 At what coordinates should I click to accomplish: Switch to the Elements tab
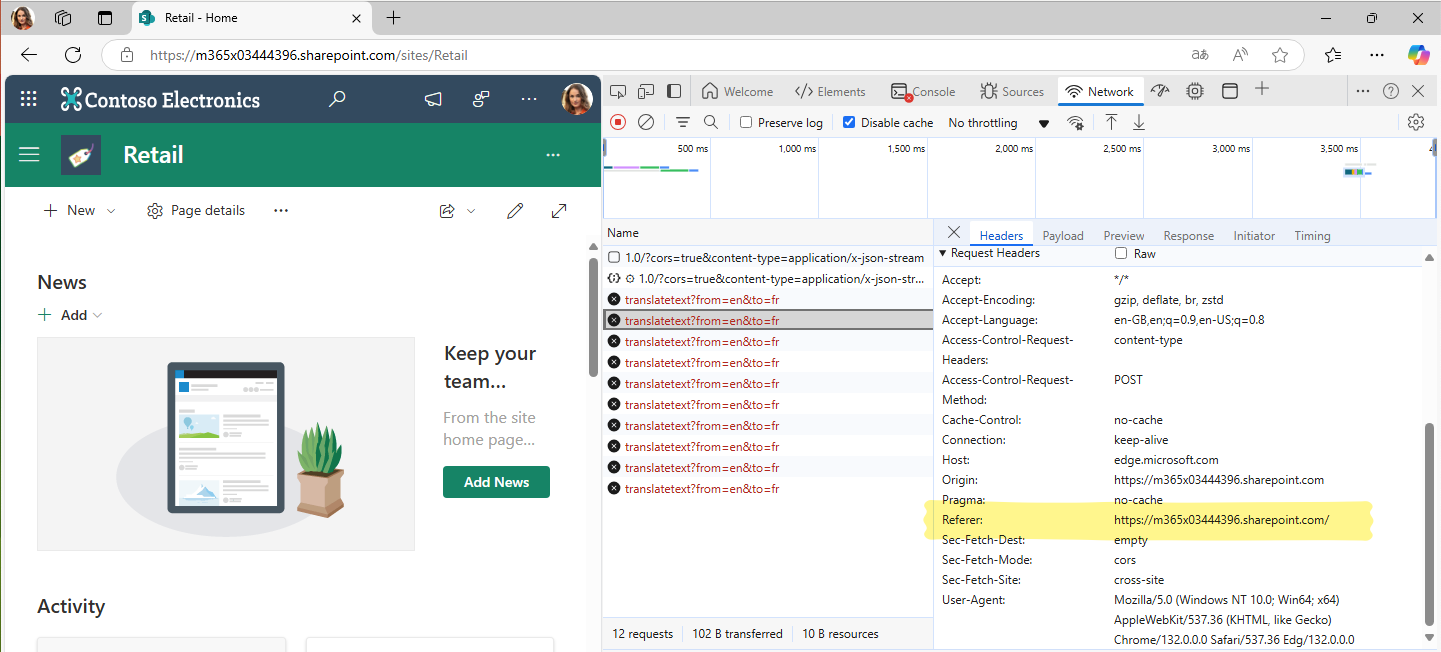(x=830, y=91)
